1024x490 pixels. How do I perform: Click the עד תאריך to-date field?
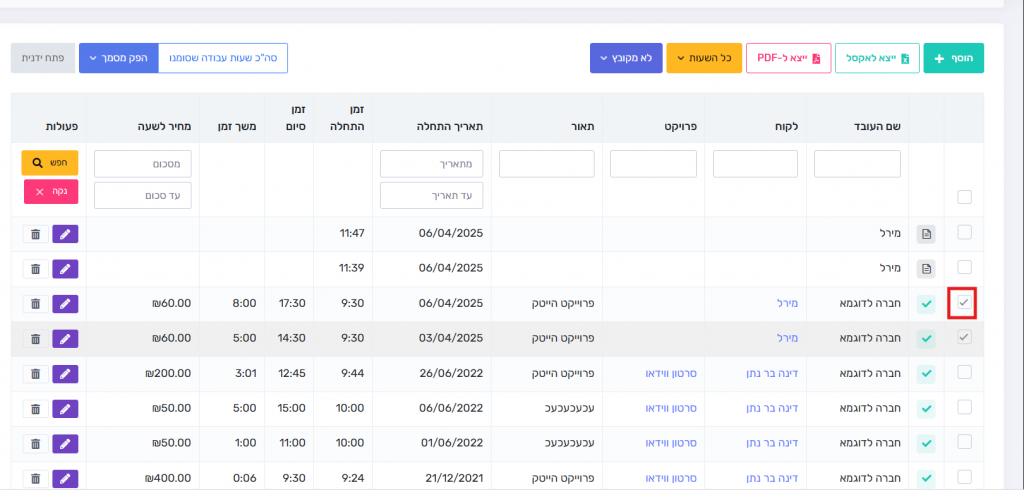(432, 195)
